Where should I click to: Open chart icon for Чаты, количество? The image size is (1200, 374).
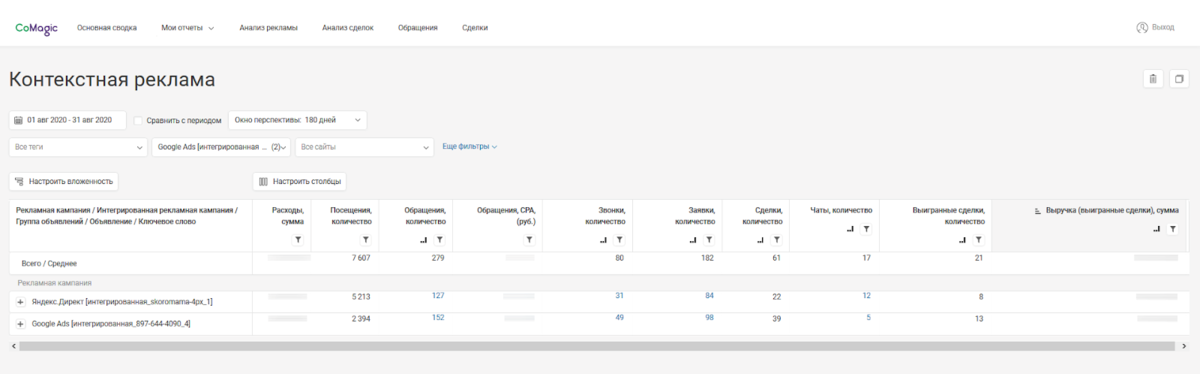pos(851,230)
